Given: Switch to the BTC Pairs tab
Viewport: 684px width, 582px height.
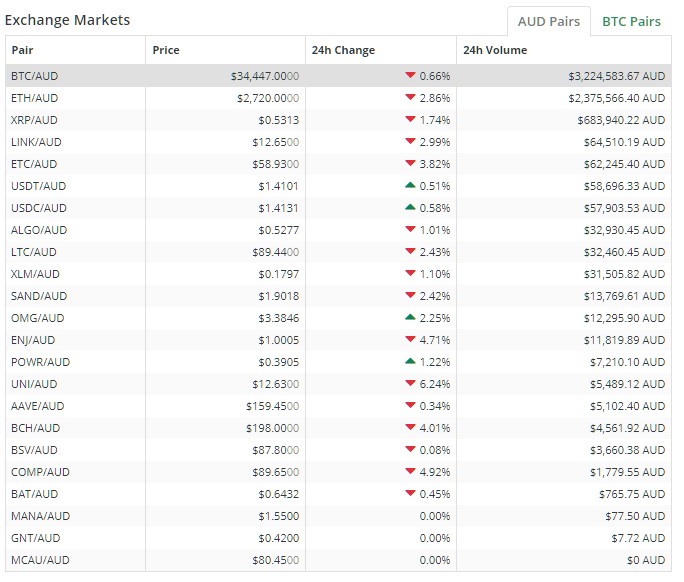Looking at the screenshot, I should 631,21.
